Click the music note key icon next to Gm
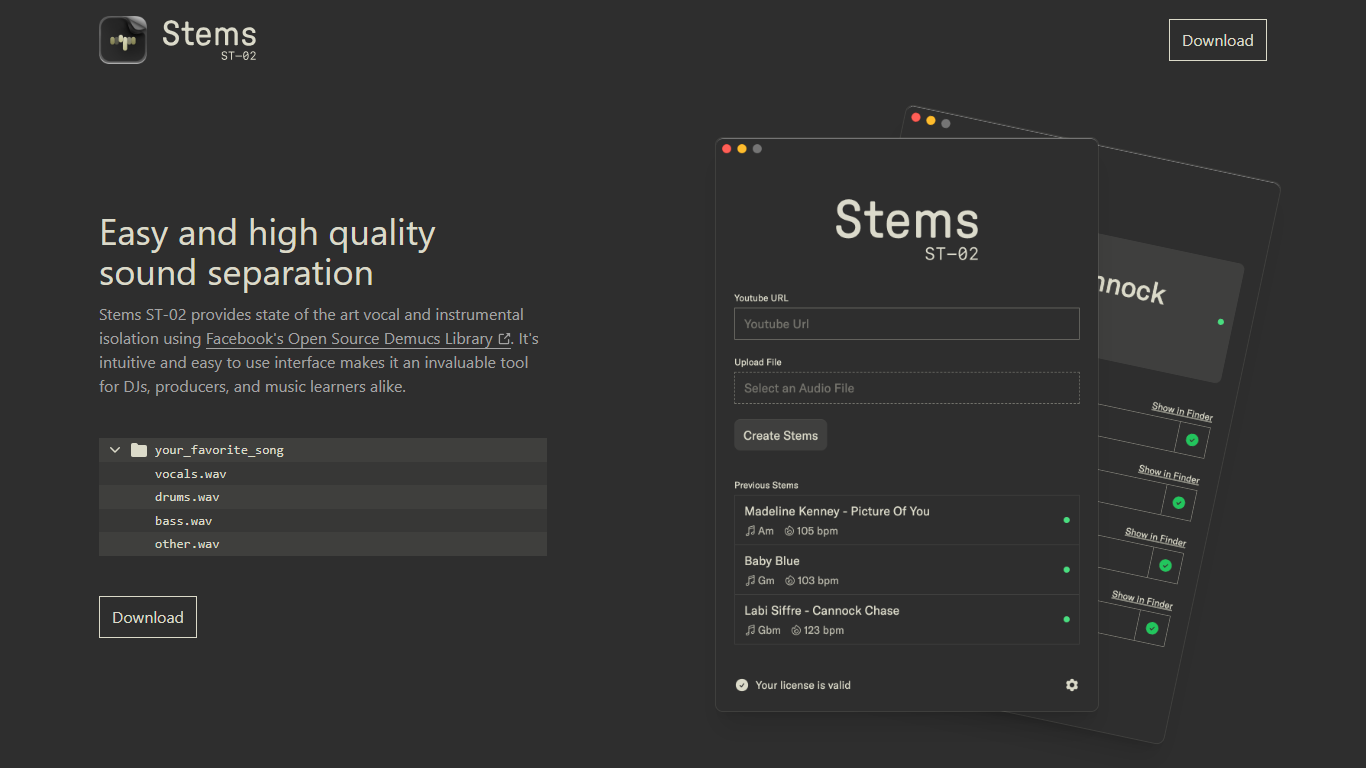The image size is (1366, 768). 750,581
